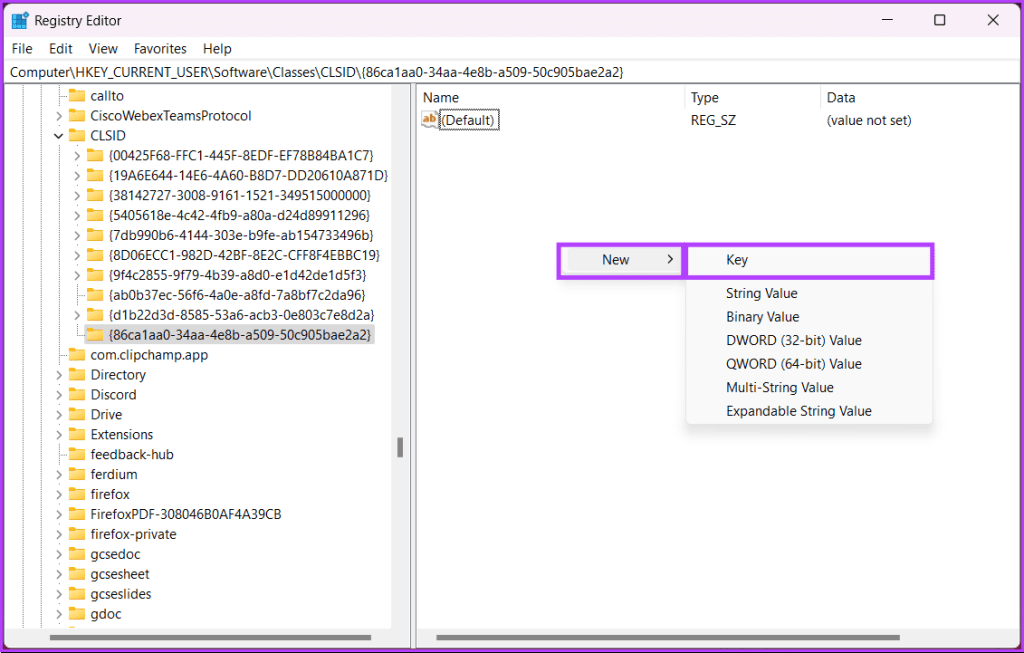This screenshot has width=1024, height=653.
Task: Click the Data column header
Action: (920, 97)
